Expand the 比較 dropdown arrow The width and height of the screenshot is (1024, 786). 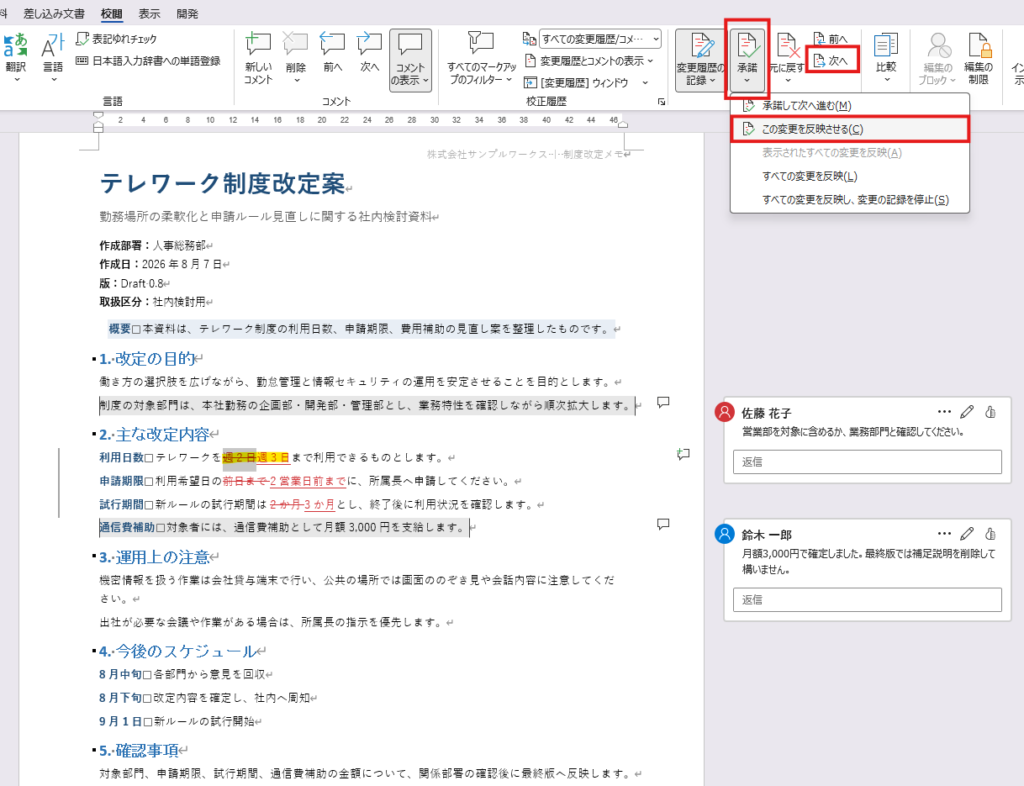[x=886, y=80]
